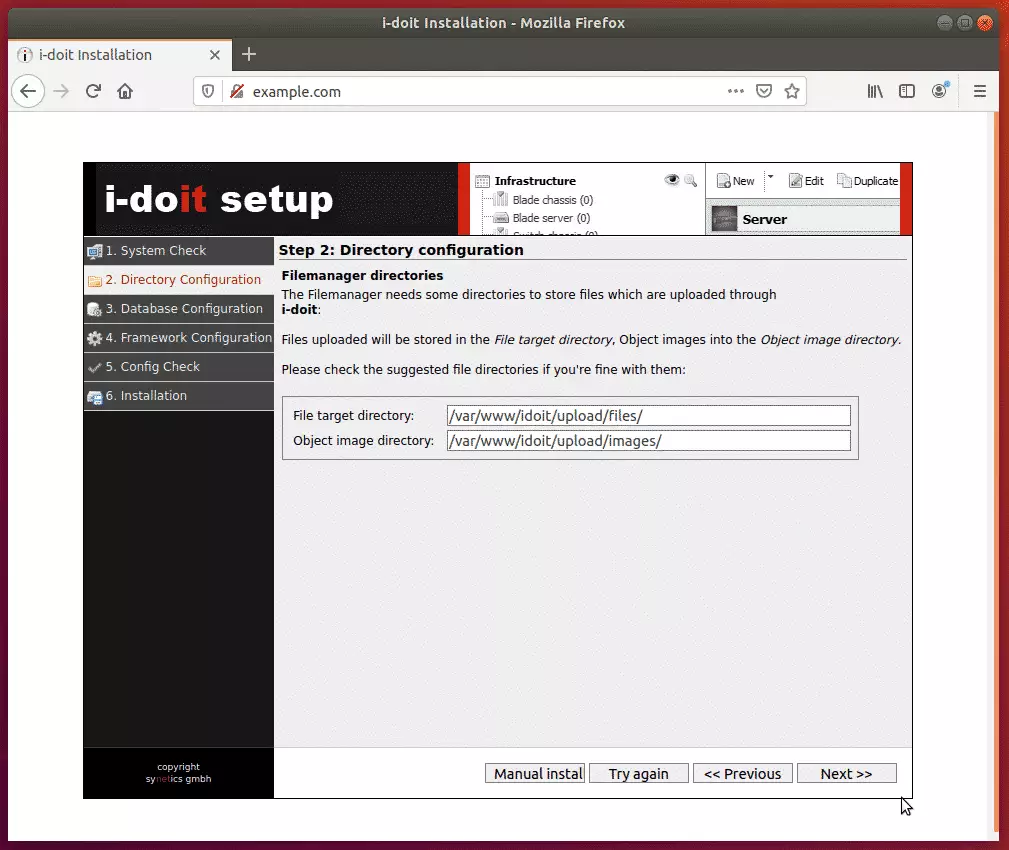Click the Directory Configuration folder icon
The width and height of the screenshot is (1009, 850).
[95, 281]
